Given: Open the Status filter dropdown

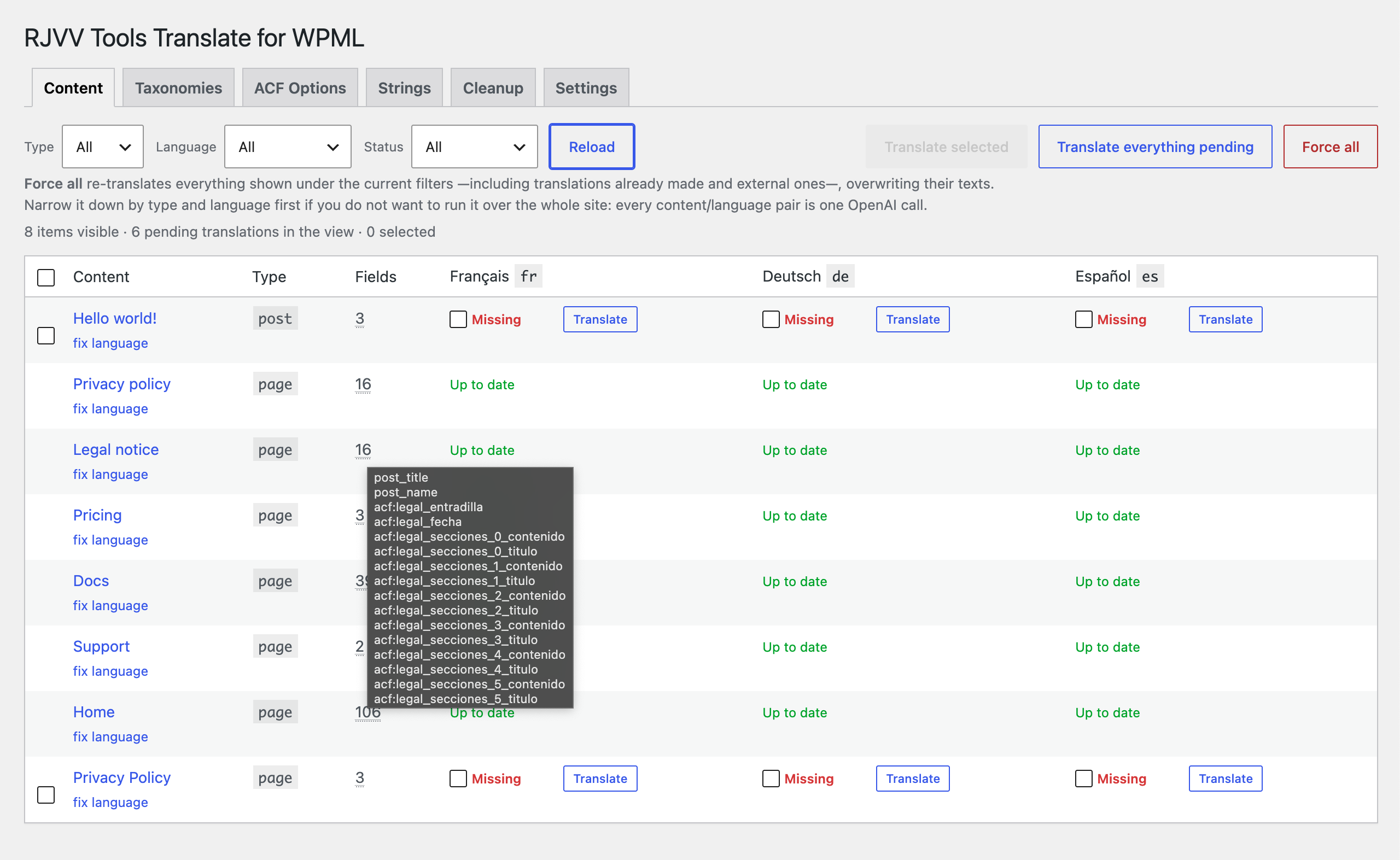Looking at the screenshot, I should click(x=475, y=147).
